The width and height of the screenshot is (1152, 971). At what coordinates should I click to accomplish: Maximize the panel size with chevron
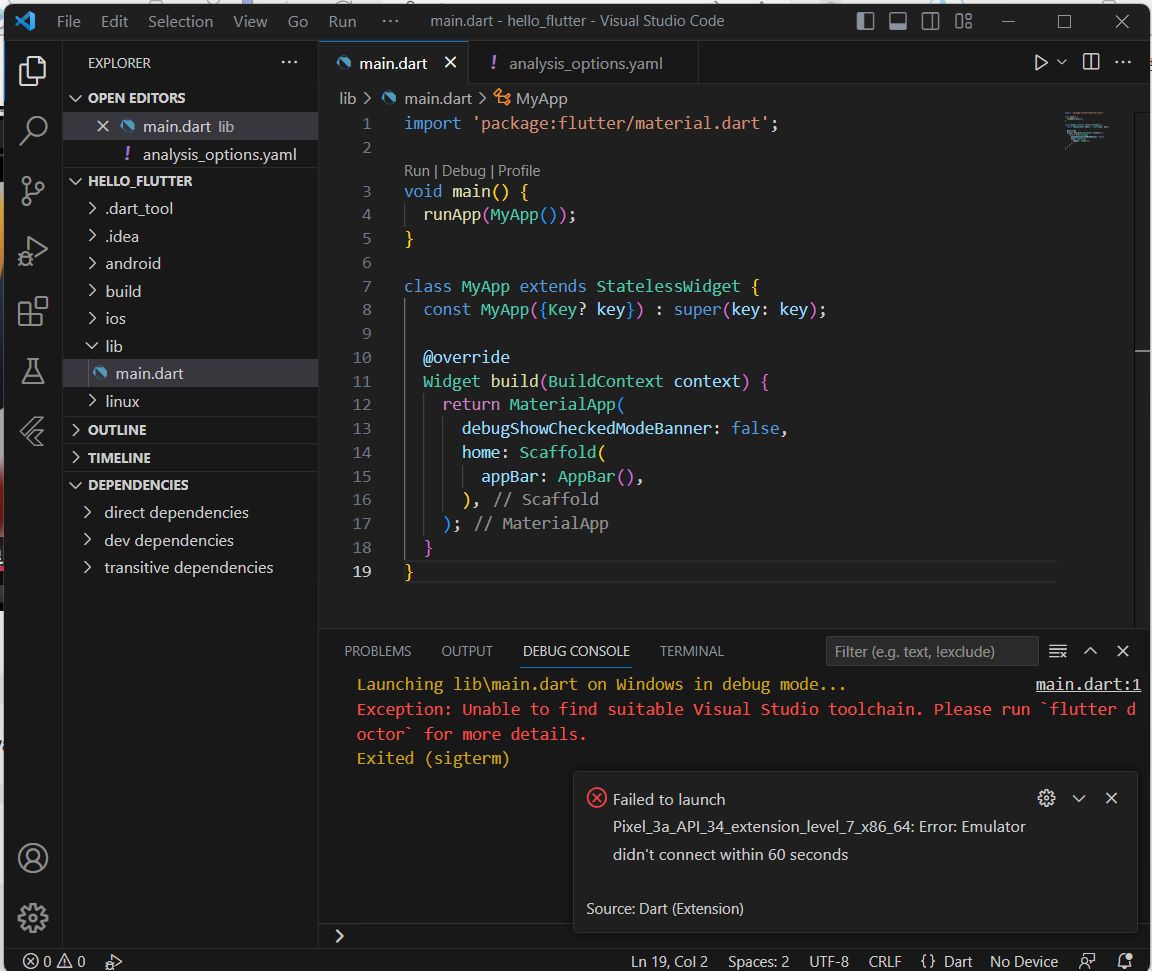click(x=1090, y=651)
